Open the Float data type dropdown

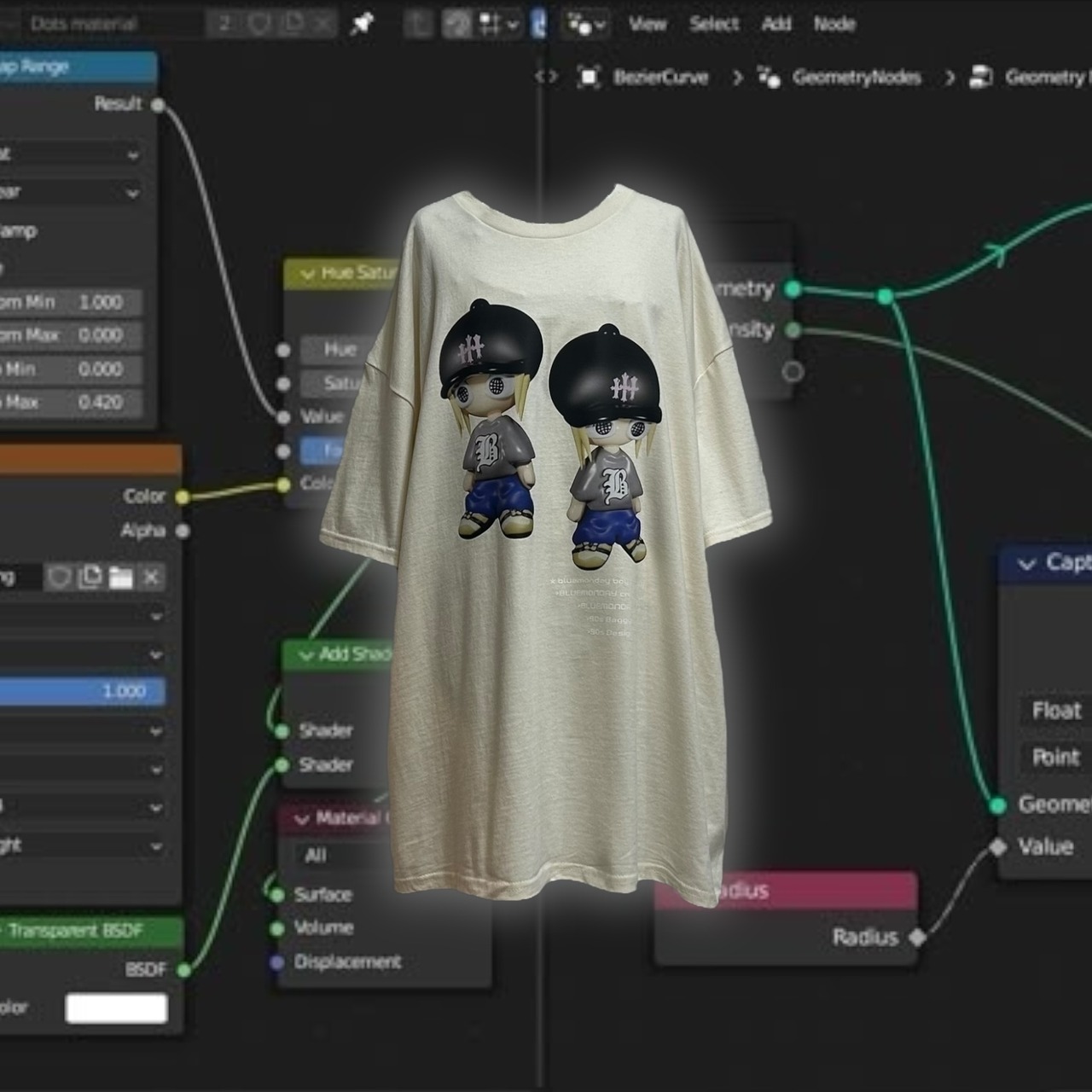tap(1054, 711)
